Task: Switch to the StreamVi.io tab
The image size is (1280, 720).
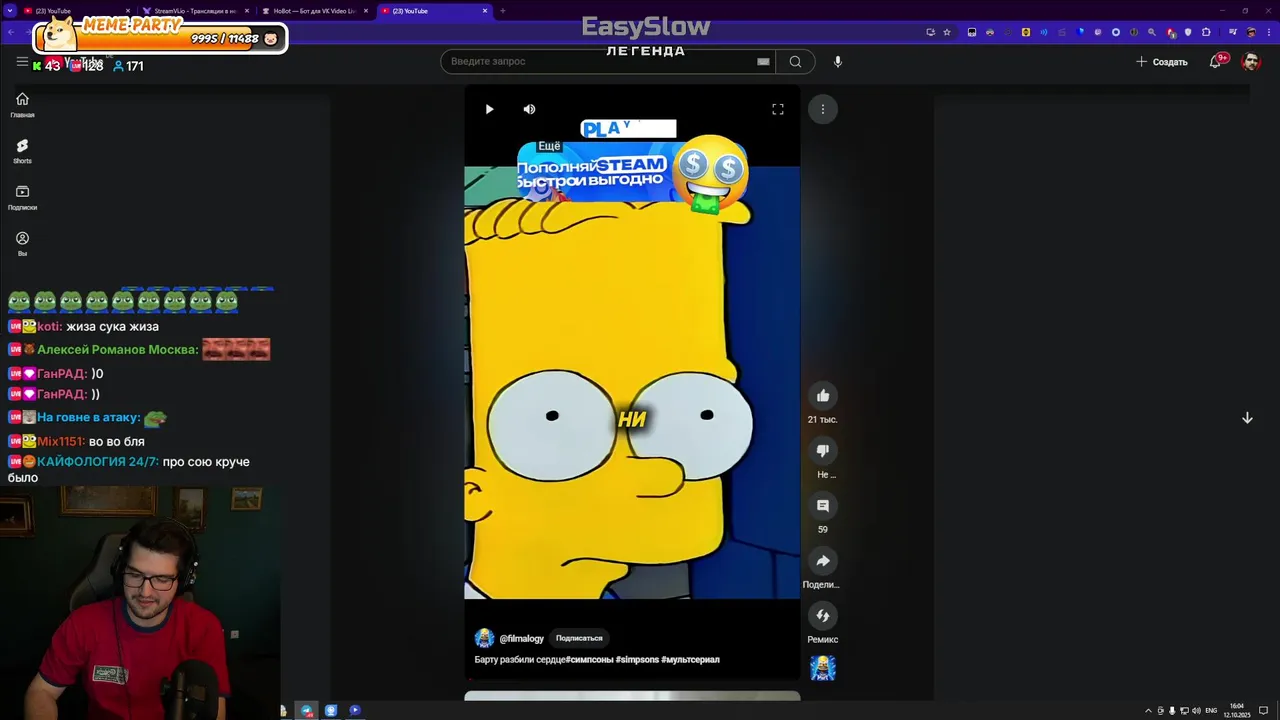Action: coord(195,11)
